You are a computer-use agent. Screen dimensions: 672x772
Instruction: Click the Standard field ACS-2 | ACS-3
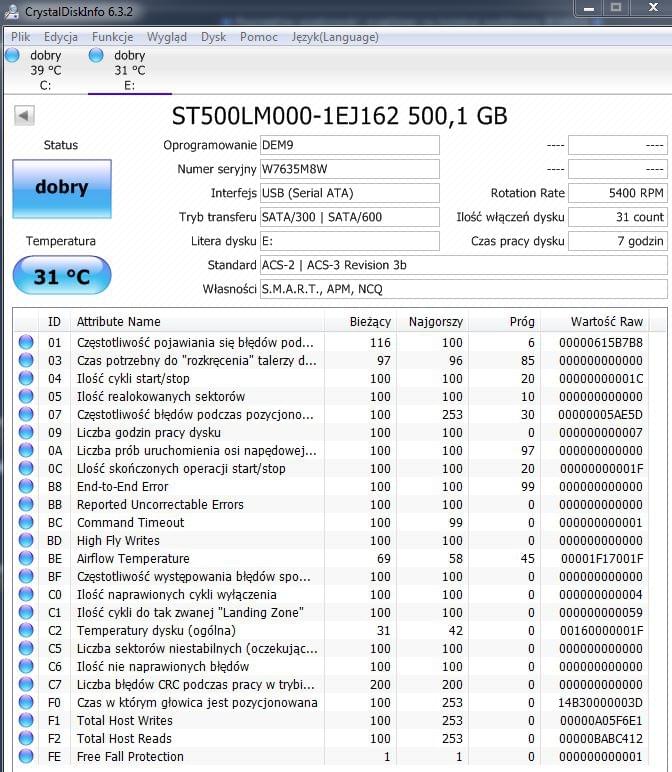[463, 265]
